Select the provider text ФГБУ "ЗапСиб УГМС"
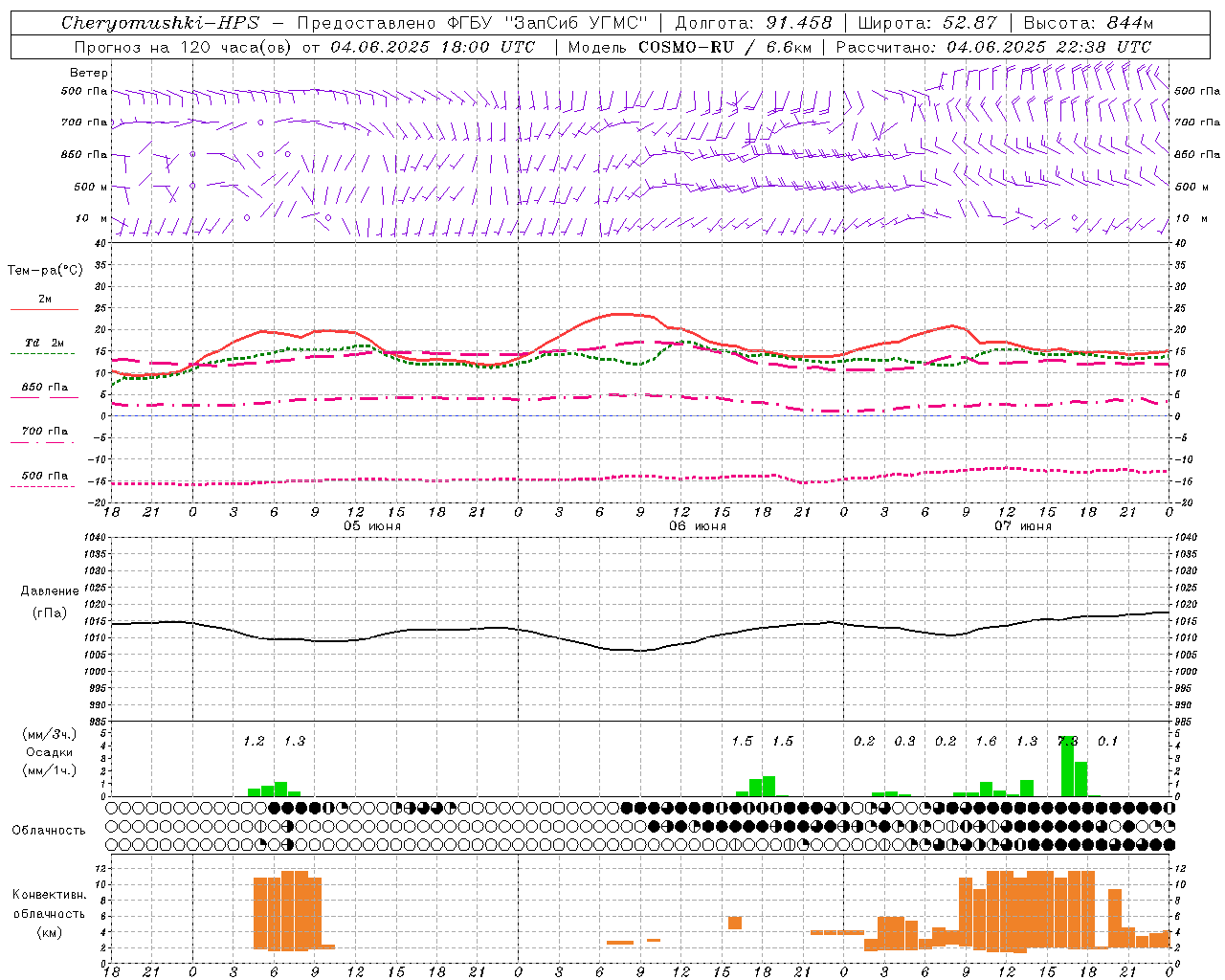Screen dimensions: 1225x980 click(547, 23)
